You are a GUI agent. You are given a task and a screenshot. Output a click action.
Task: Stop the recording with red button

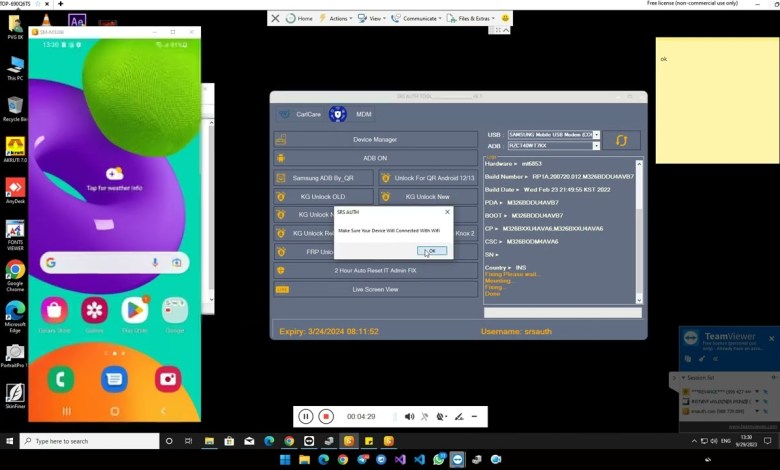[329, 416]
